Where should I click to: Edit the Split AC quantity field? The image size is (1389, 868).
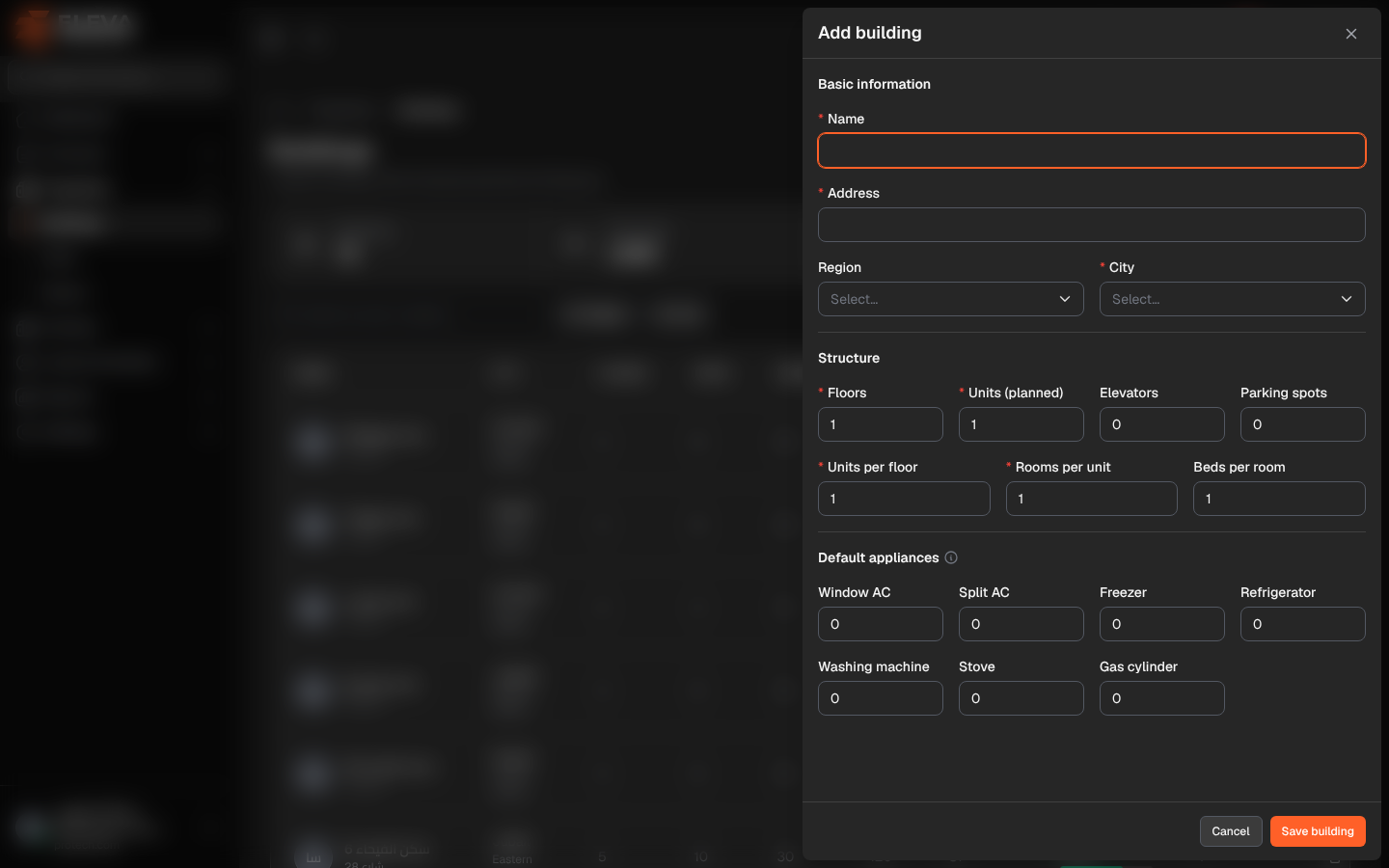click(1021, 624)
